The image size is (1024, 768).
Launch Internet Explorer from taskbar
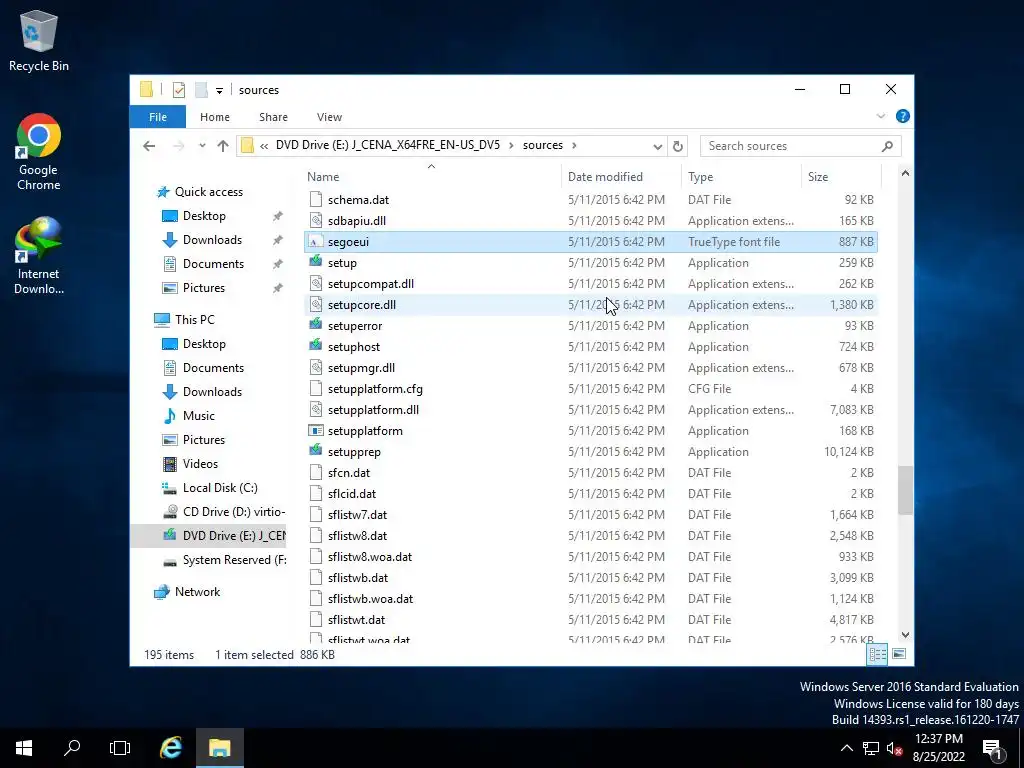(x=171, y=748)
